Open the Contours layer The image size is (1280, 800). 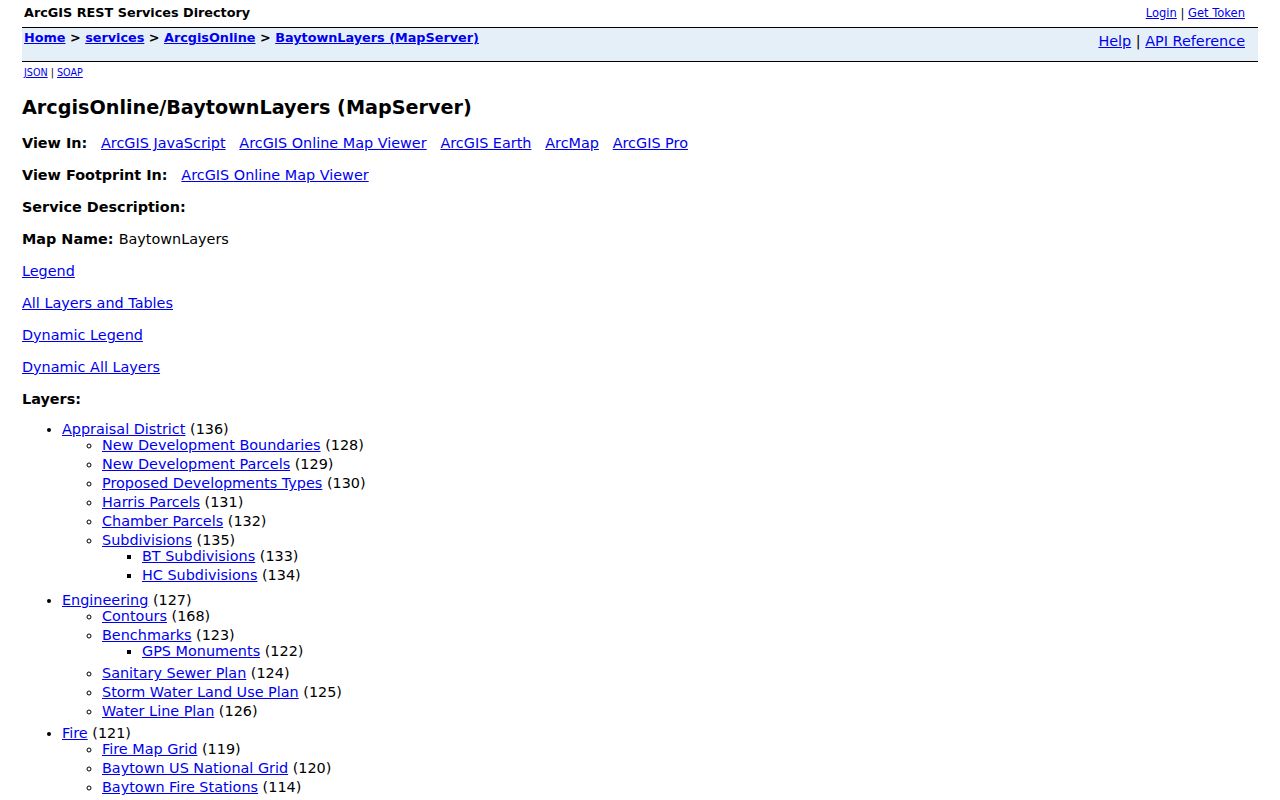[134, 616]
